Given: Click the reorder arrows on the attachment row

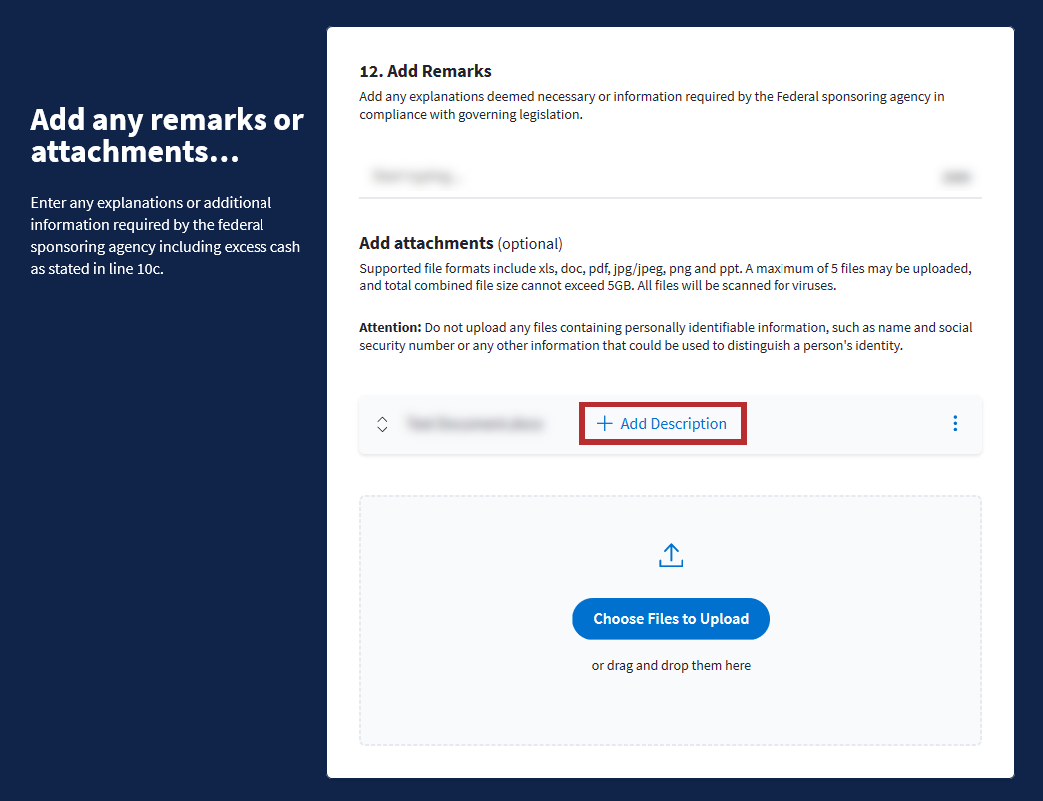Looking at the screenshot, I should pos(382,424).
